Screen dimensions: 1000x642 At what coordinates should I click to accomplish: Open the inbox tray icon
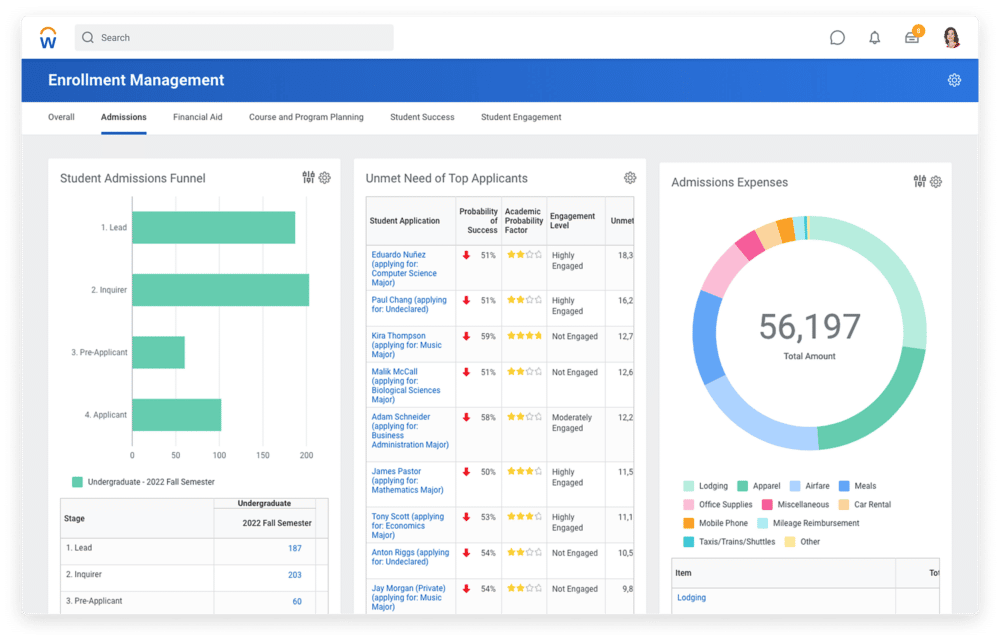pyautogui.click(x=912, y=38)
